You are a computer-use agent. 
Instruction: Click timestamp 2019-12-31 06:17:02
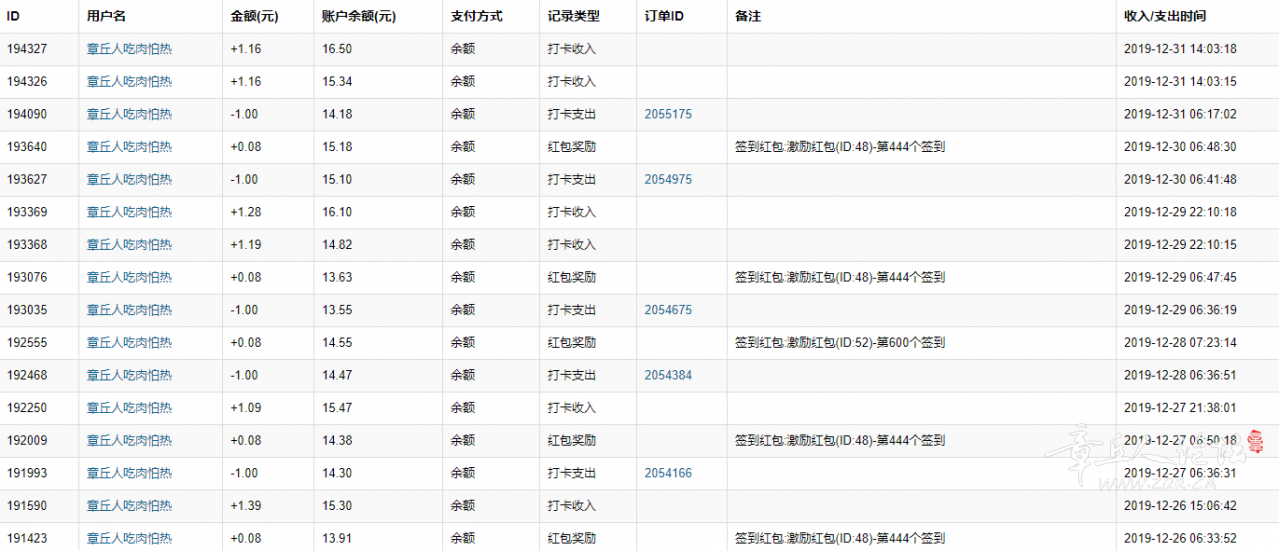tap(1180, 114)
